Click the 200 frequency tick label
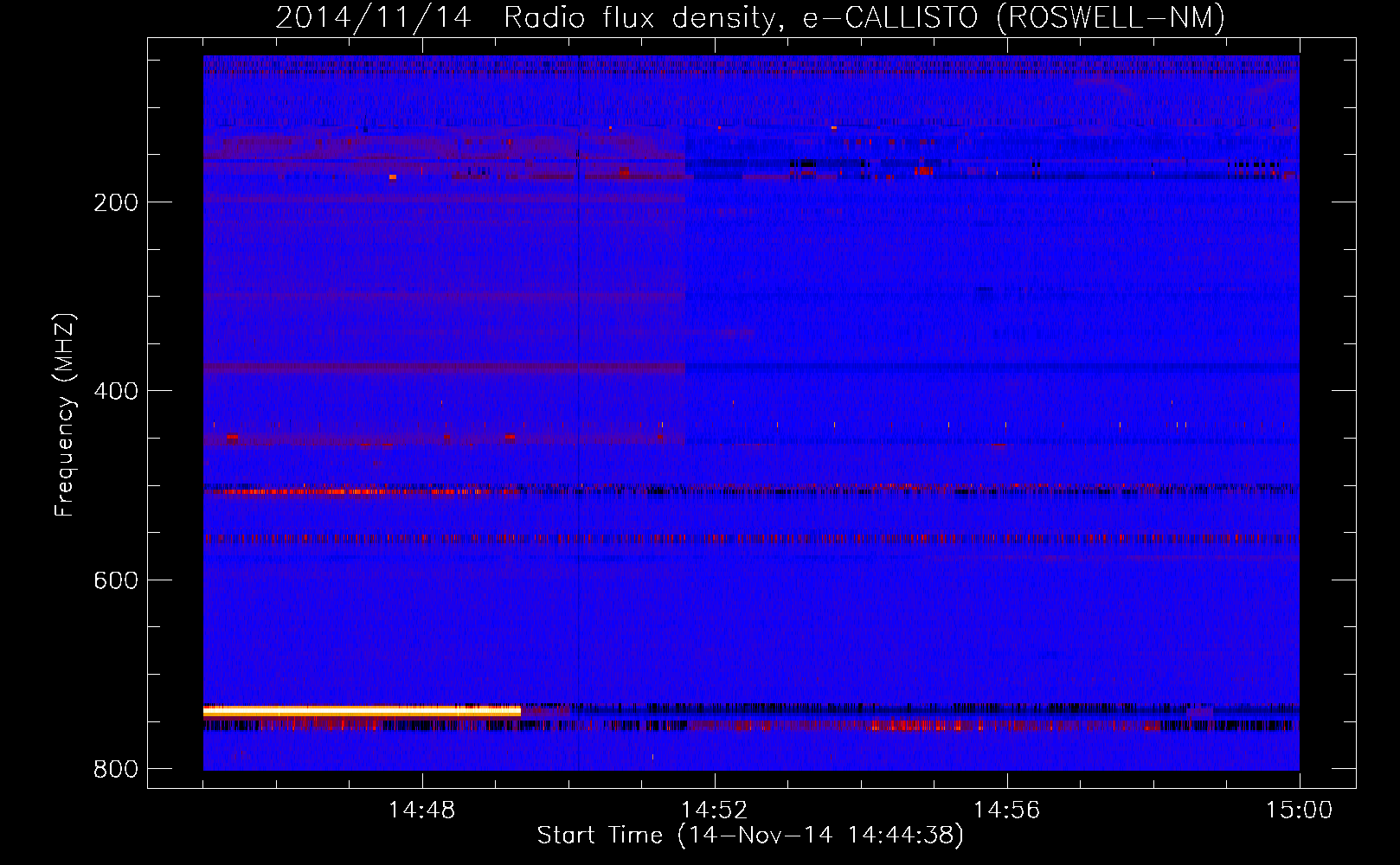 click(116, 202)
